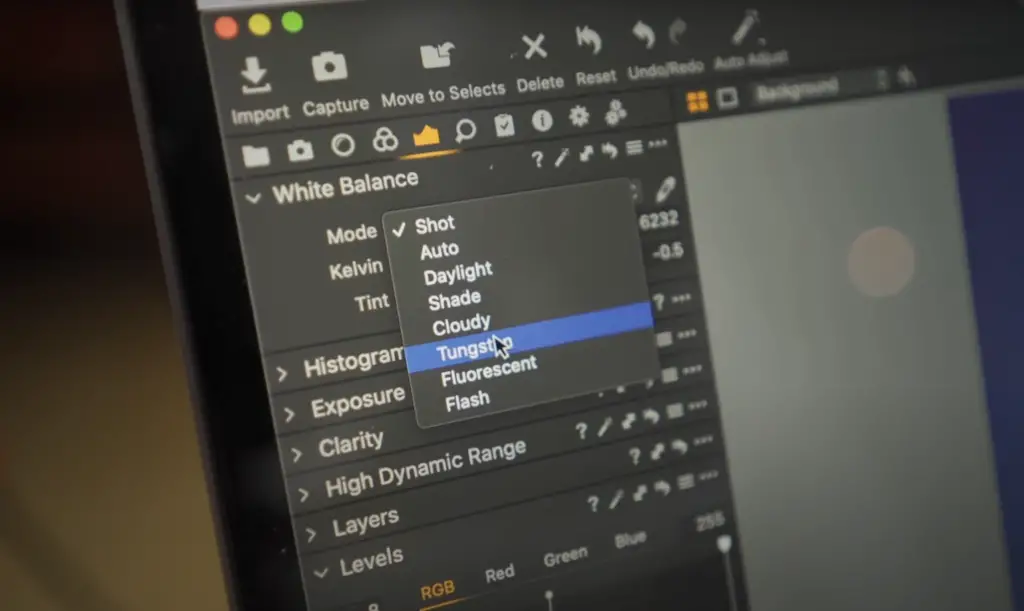Click the Delete X icon
This screenshot has height=611, width=1024.
point(535,46)
